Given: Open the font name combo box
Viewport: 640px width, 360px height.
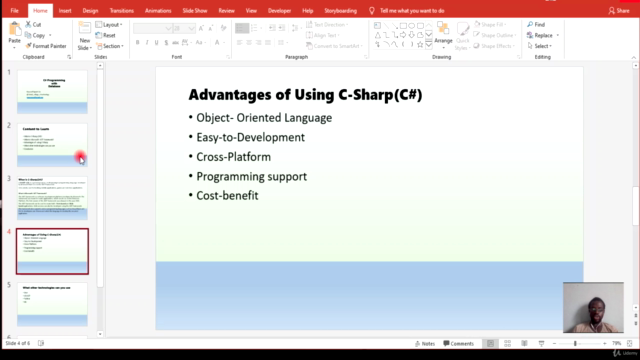Looking at the screenshot, I should [x=152, y=28].
